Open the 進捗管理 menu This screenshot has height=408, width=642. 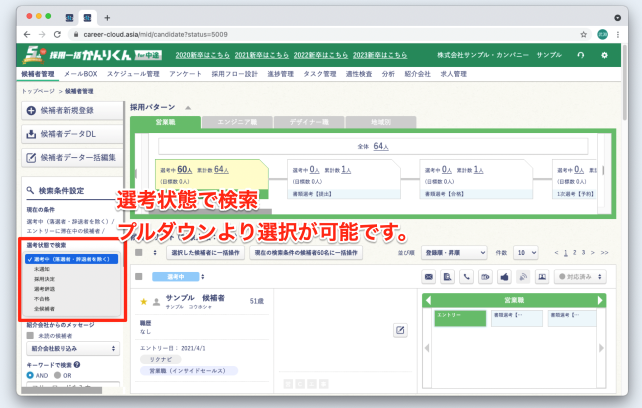point(280,74)
